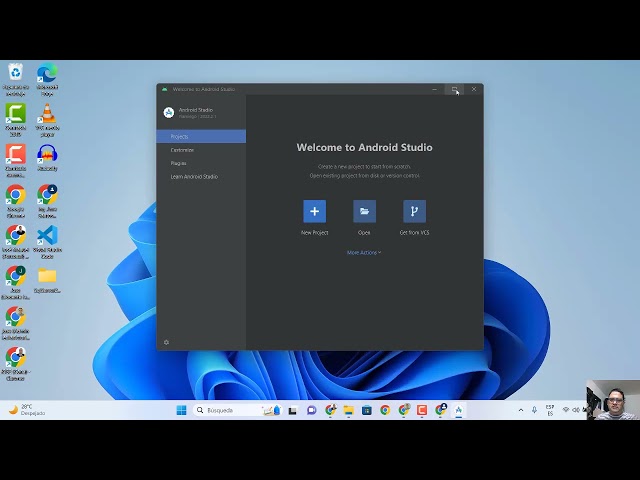Open the ESP keyboard language indicator
Viewport: 640px width, 480px height.
[550, 410]
